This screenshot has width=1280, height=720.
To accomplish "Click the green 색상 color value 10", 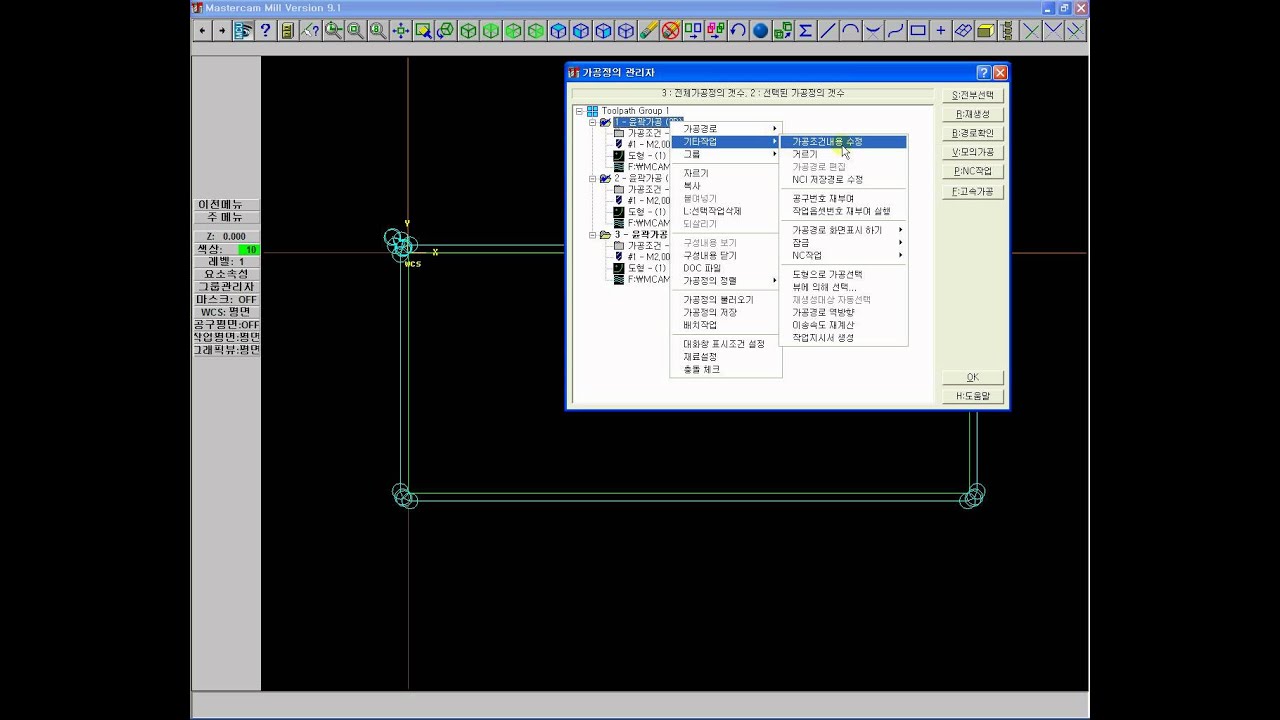I will point(249,249).
